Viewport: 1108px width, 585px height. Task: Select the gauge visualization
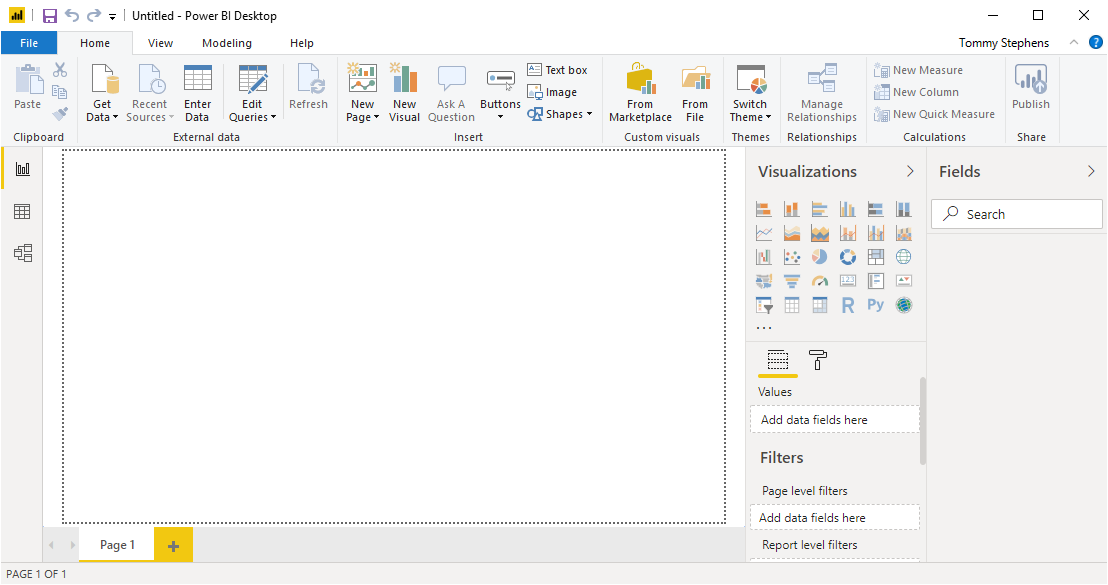820,281
